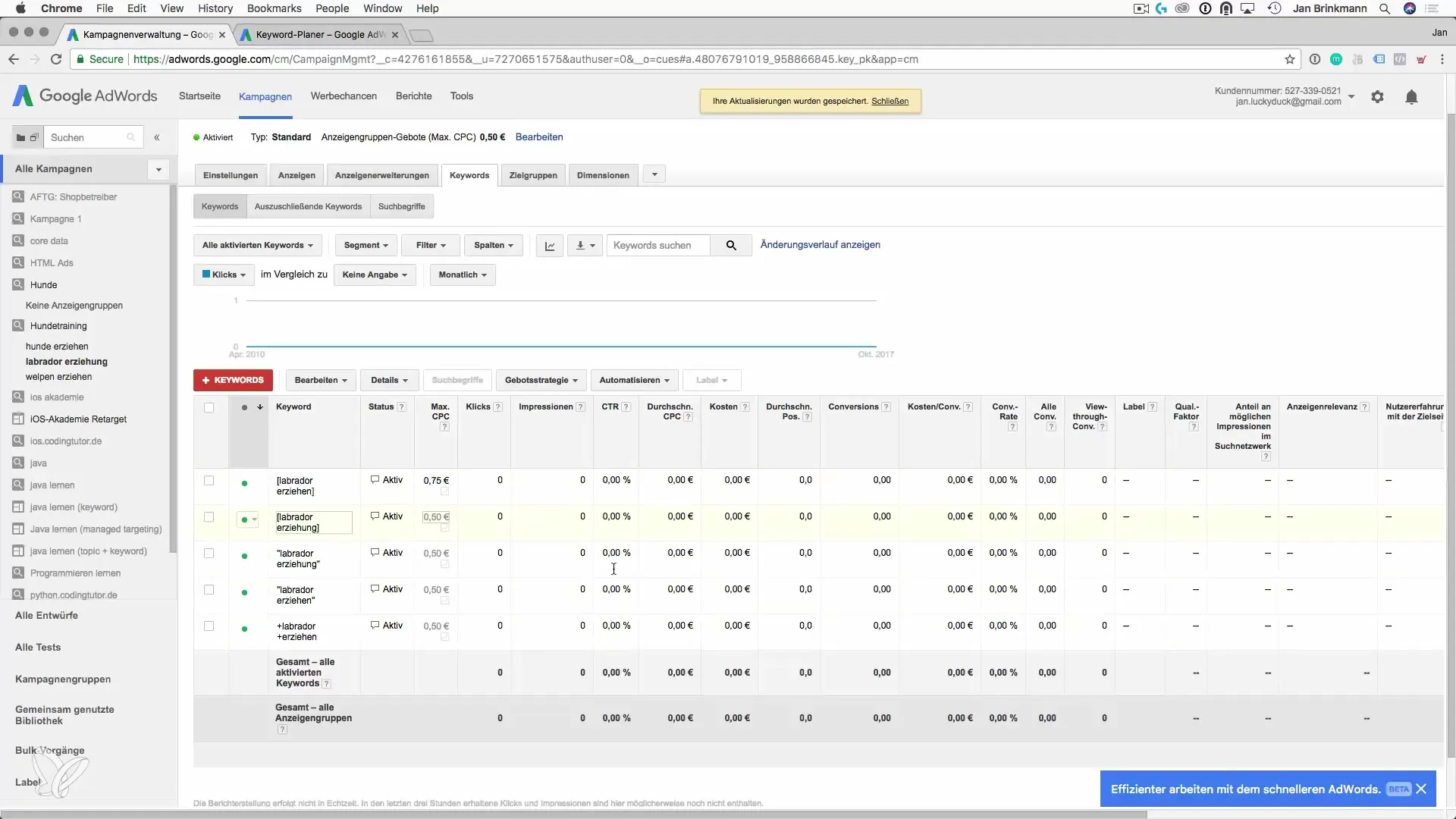Go back in Chrome
This screenshot has width=1456, height=819.
tap(14, 59)
